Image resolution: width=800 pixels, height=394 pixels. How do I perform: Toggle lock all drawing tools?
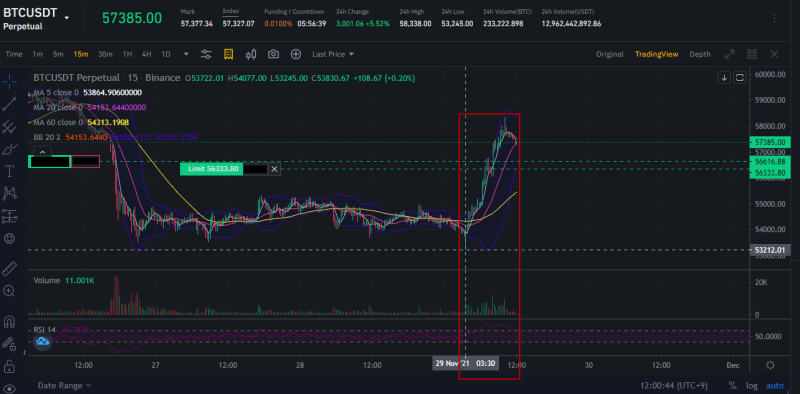tap(9, 366)
